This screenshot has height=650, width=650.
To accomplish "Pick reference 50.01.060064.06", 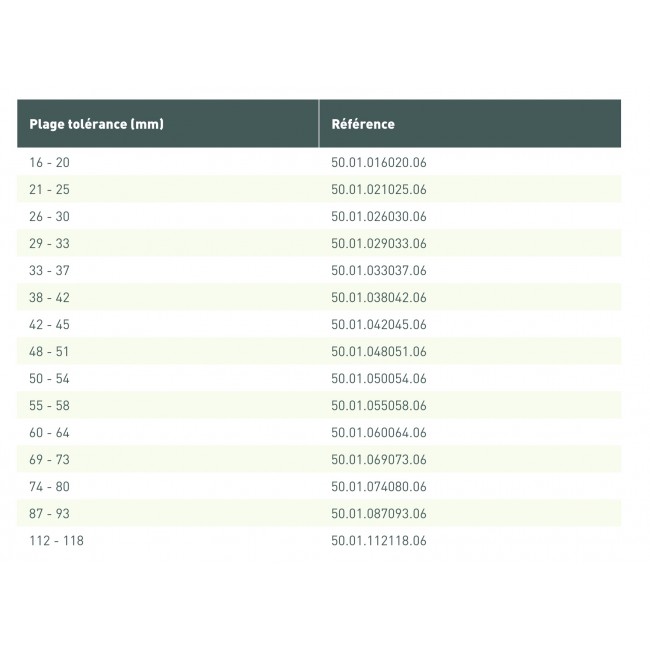I will click(x=379, y=432).
